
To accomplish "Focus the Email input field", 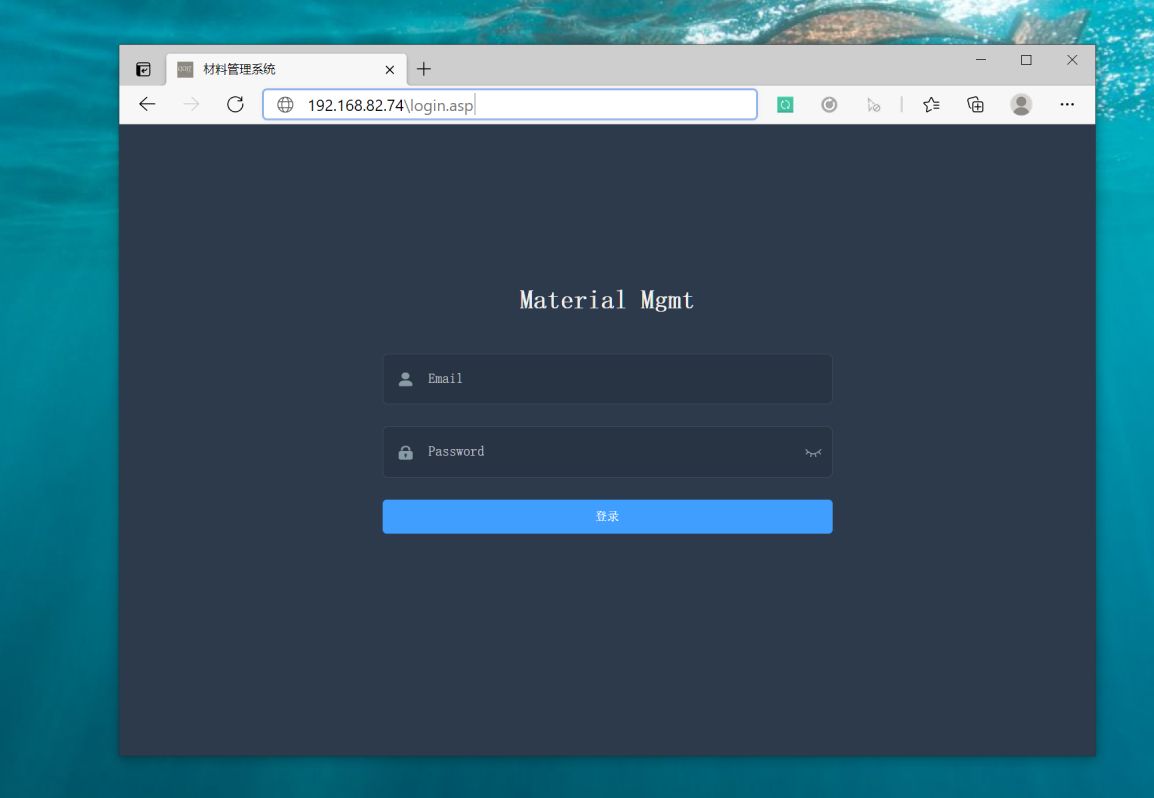I will pyautogui.click(x=607, y=379).
